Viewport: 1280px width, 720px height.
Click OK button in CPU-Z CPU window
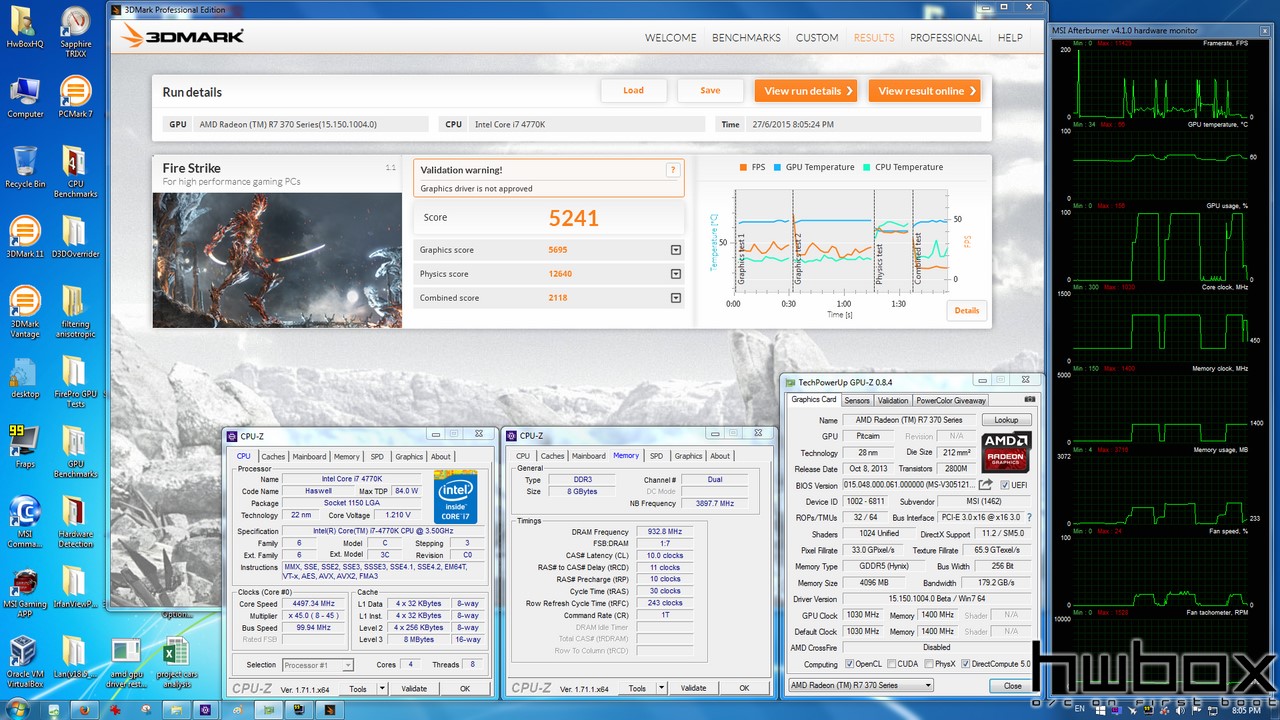tap(465, 689)
